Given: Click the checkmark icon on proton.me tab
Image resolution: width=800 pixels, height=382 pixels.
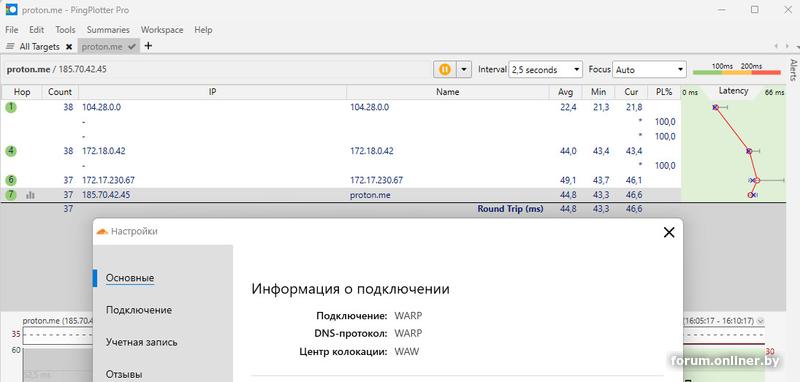Looking at the screenshot, I should point(132,46).
